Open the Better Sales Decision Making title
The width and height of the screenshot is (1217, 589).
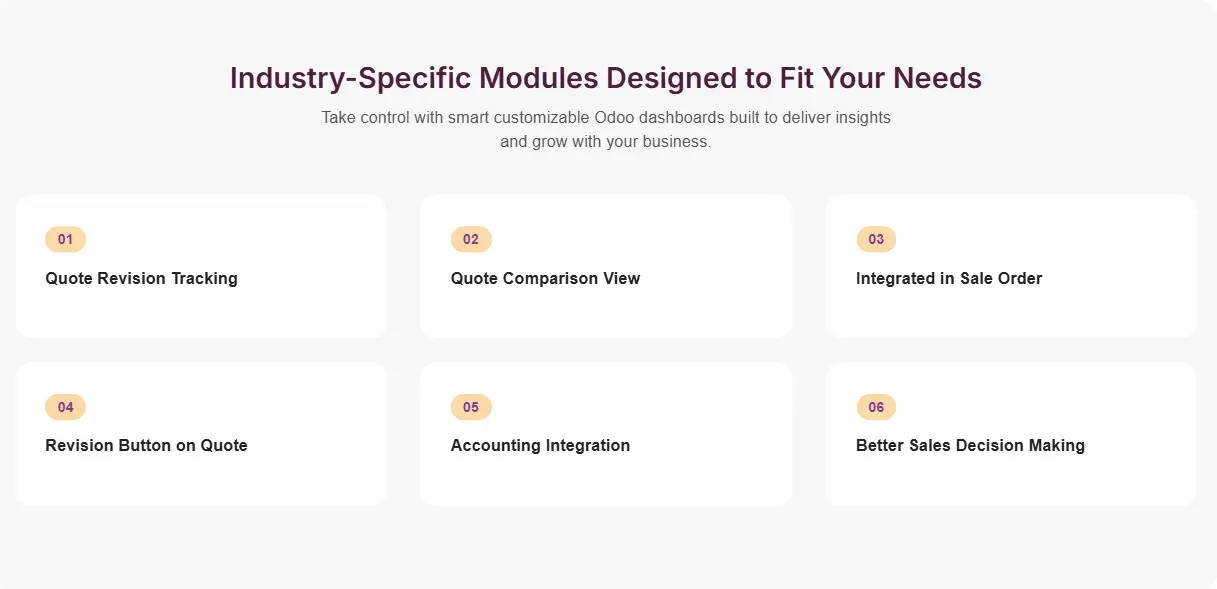970,445
